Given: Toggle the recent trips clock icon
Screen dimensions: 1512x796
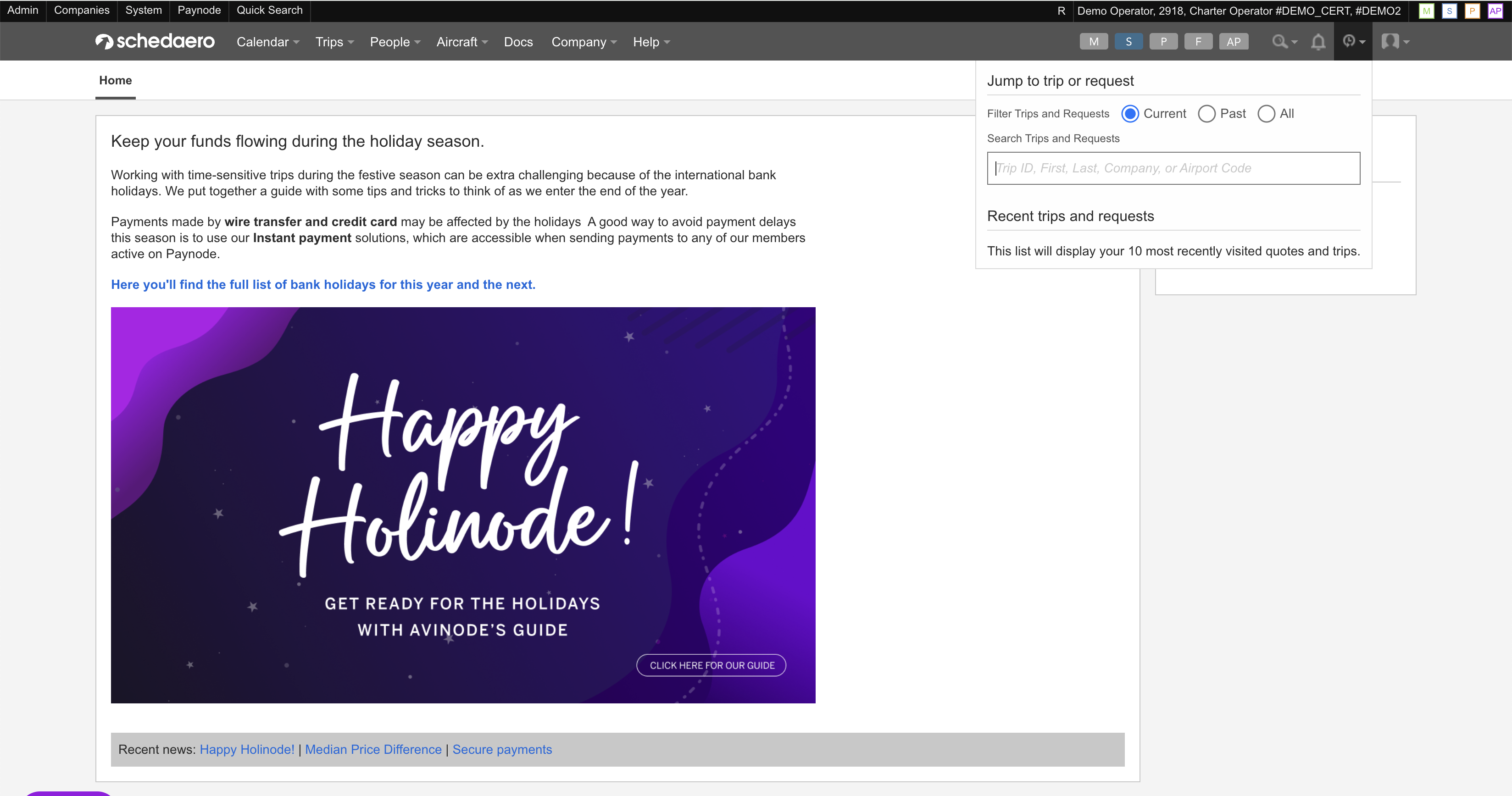Looking at the screenshot, I should (1353, 42).
